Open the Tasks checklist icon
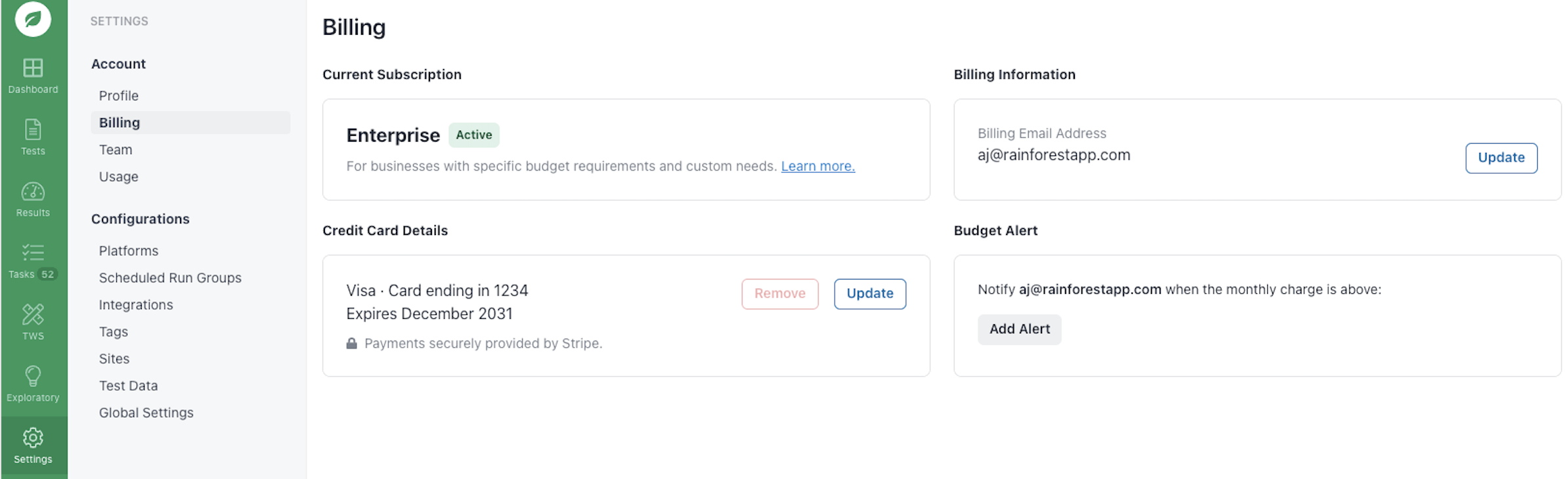 [33, 253]
